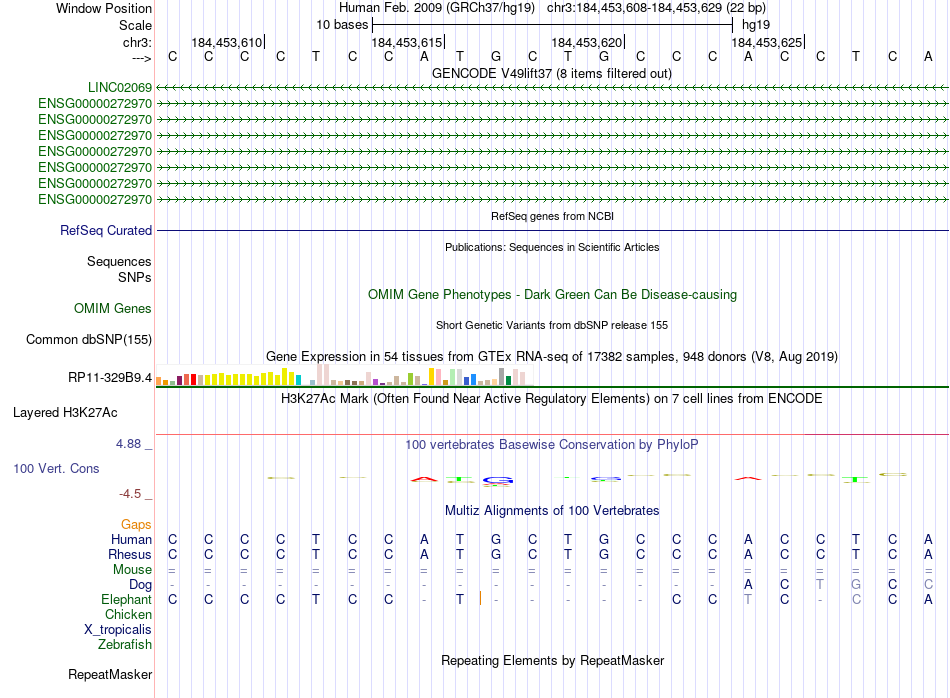Select the Elephant species label

[x=127, y=599]
